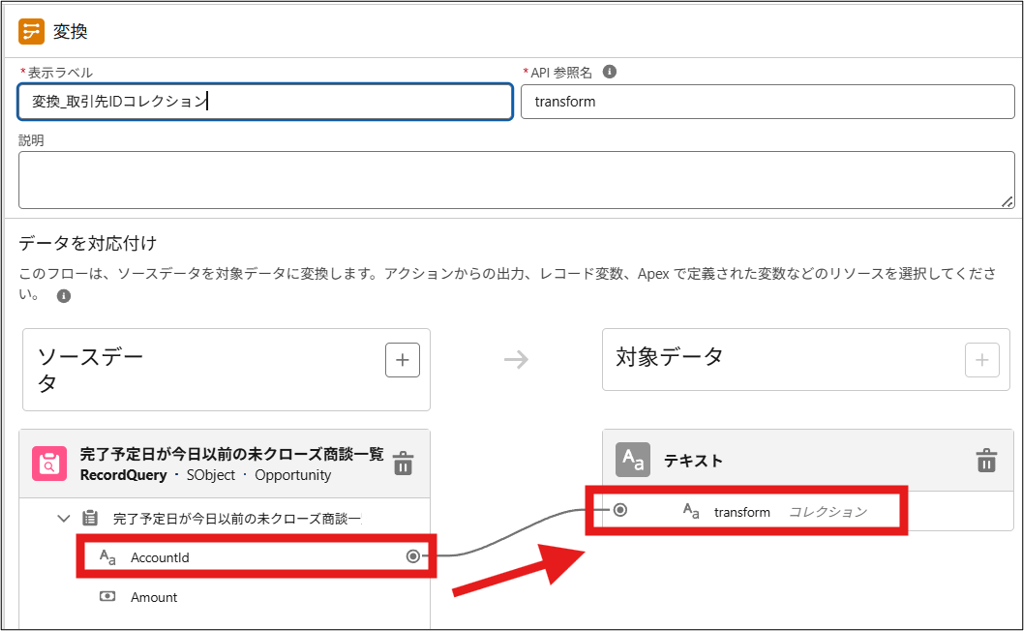This screenshot has height=631, width=1024.
Task: Click the Aa text type icon beside AccountId
Action: pyautogui.click(x=108, y=557)
